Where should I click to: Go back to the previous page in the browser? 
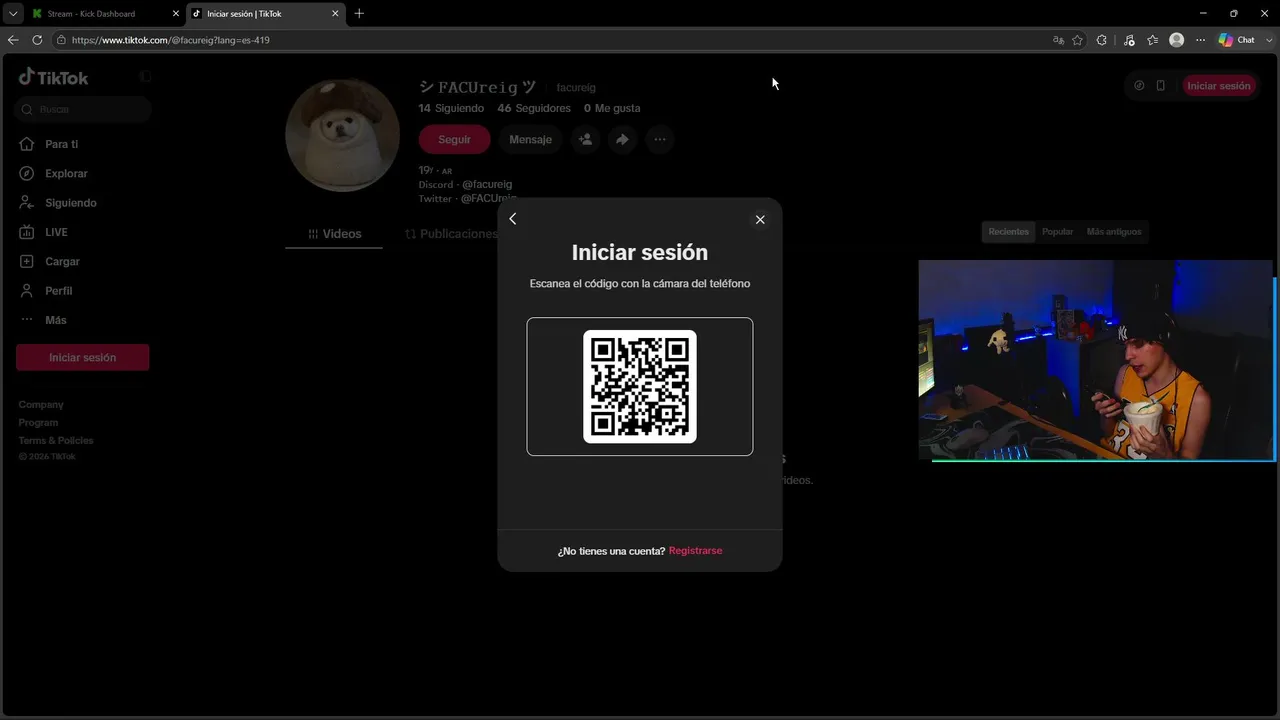click(13, 40)
